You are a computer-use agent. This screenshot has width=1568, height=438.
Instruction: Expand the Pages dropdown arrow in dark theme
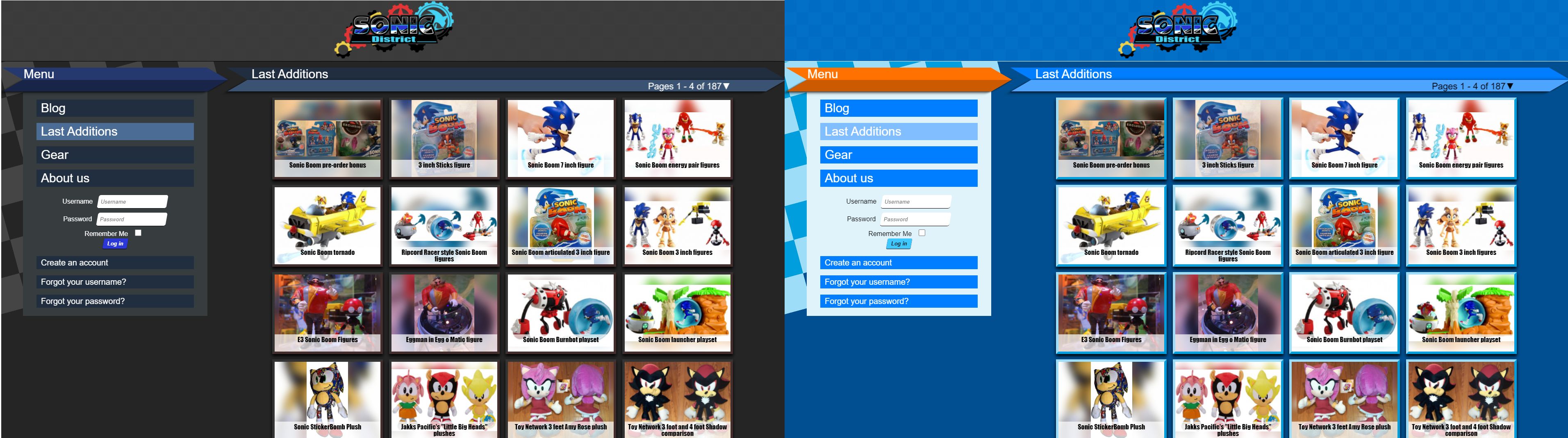click(x=726, y=86)
